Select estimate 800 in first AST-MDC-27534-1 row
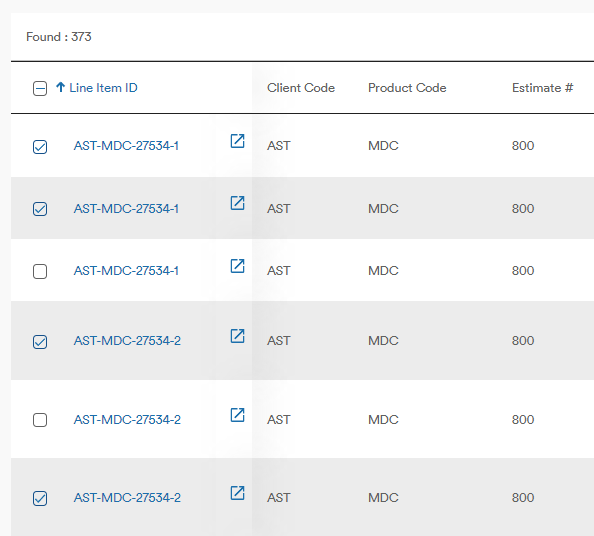The width and height of the screenshot is (594, 536). 523,145
